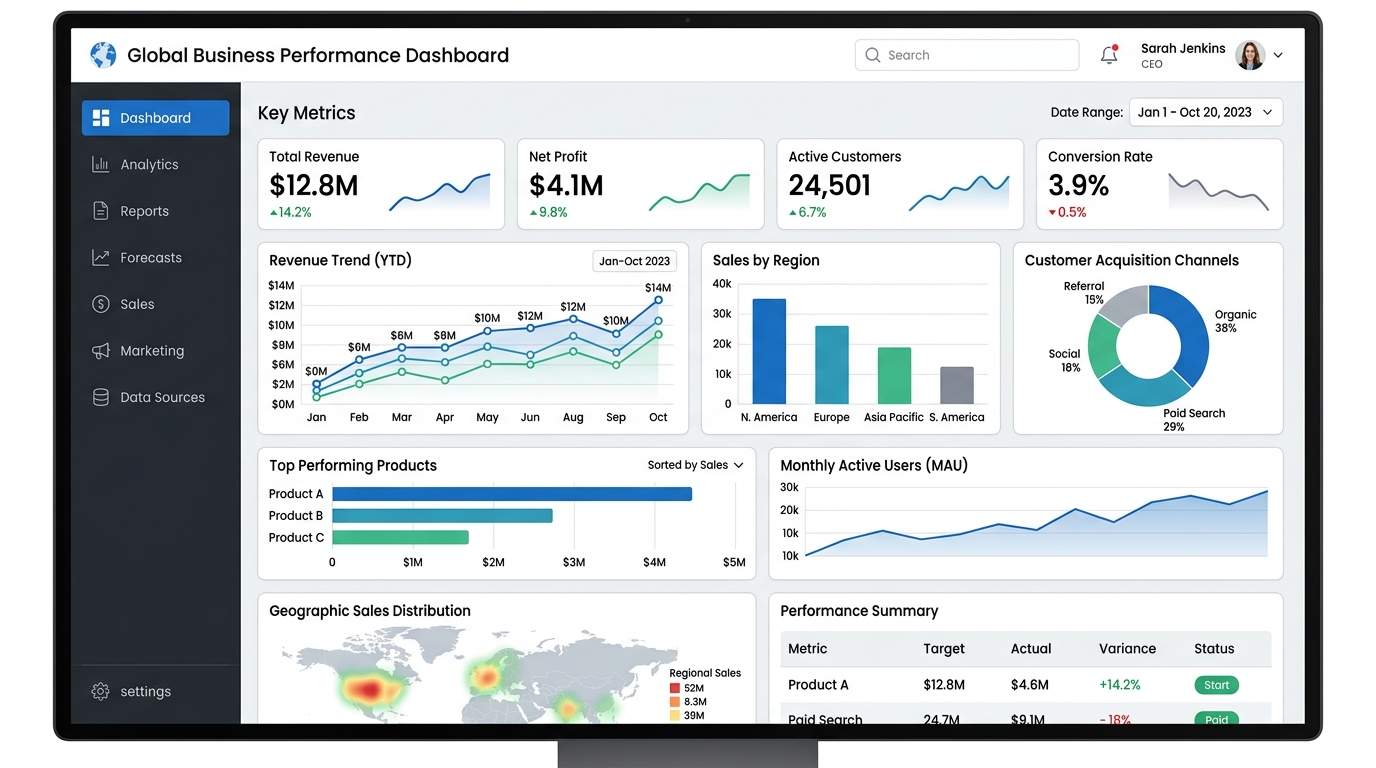Open notifications bell icon
The width and height of the screenshot is (1376, 768).
tap(1109, 55)
